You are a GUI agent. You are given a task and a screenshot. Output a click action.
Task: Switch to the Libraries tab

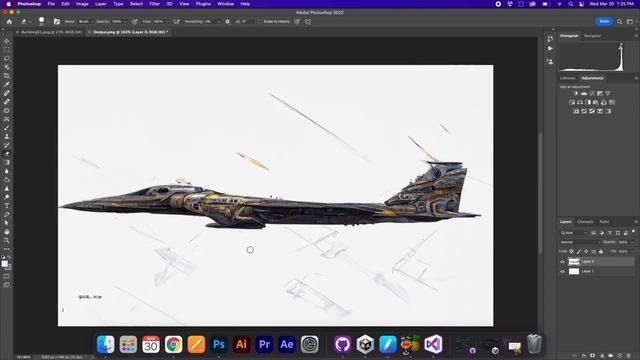[x=567, y=78]
